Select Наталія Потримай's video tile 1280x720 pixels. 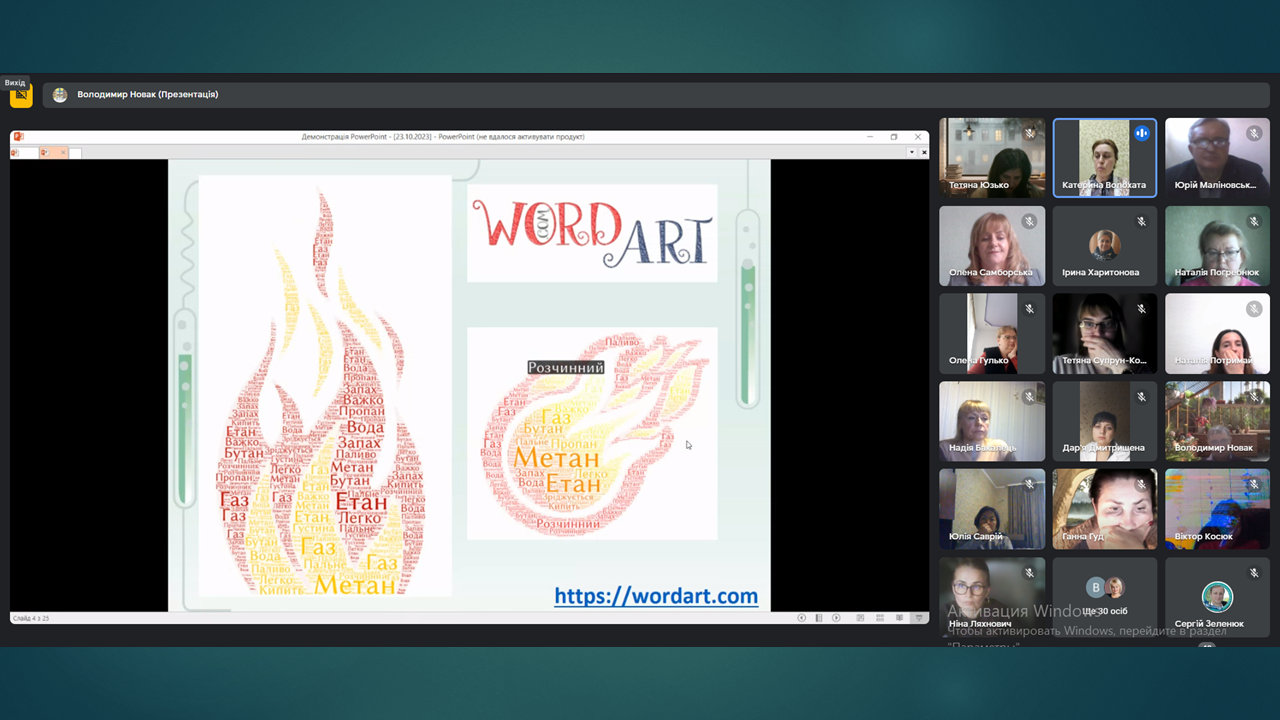click(x=1217, y=334)
